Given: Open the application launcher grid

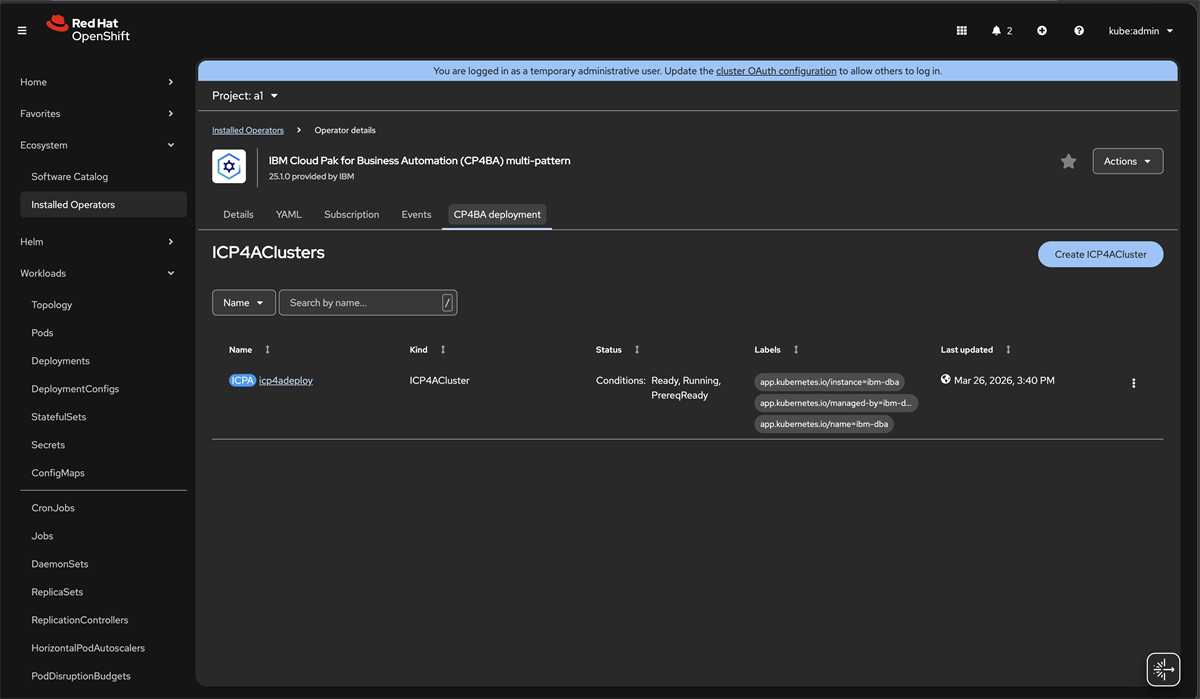Looking at the screenshot, I should pyautogui.click(x=962, y=31).
